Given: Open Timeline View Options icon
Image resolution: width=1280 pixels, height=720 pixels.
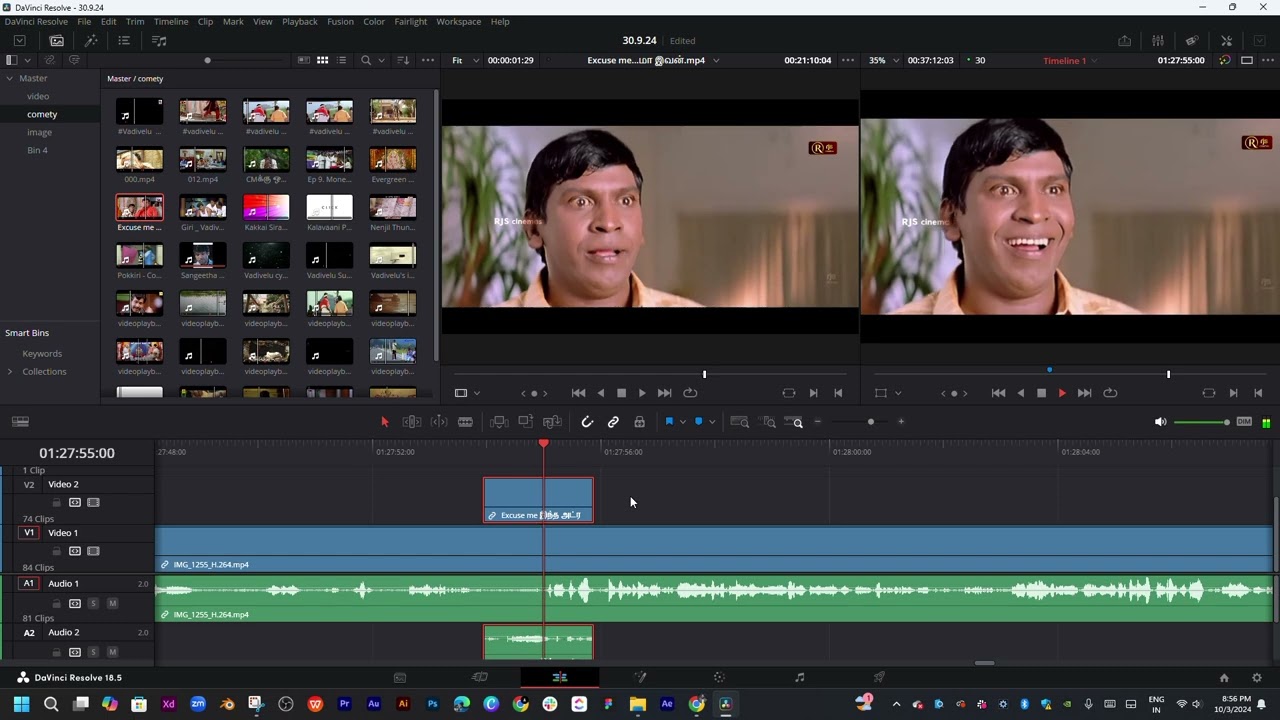Looking at the screenshot, I should (20, 422).
